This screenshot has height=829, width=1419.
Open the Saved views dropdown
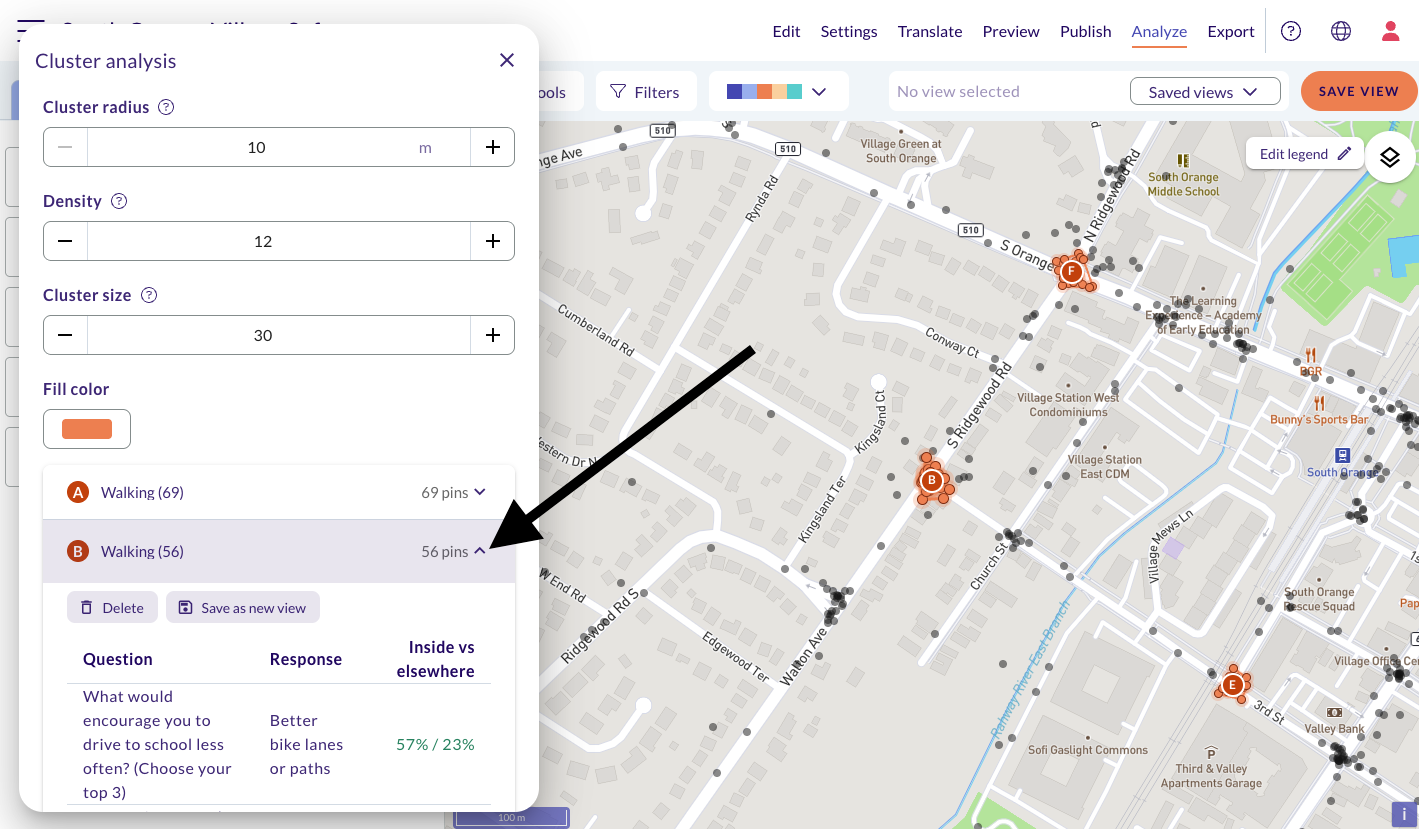1205,92
